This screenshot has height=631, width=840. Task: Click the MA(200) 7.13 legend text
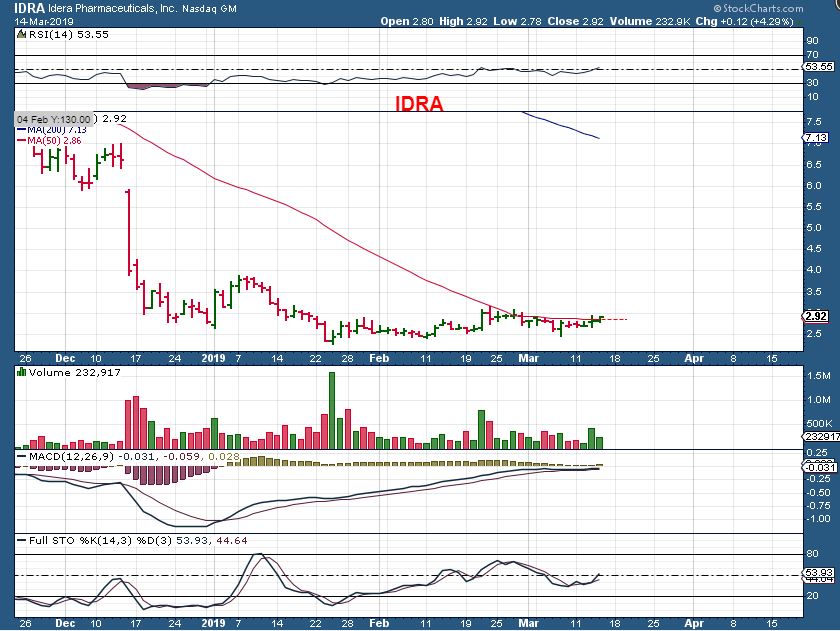click(x=57, y=130)
